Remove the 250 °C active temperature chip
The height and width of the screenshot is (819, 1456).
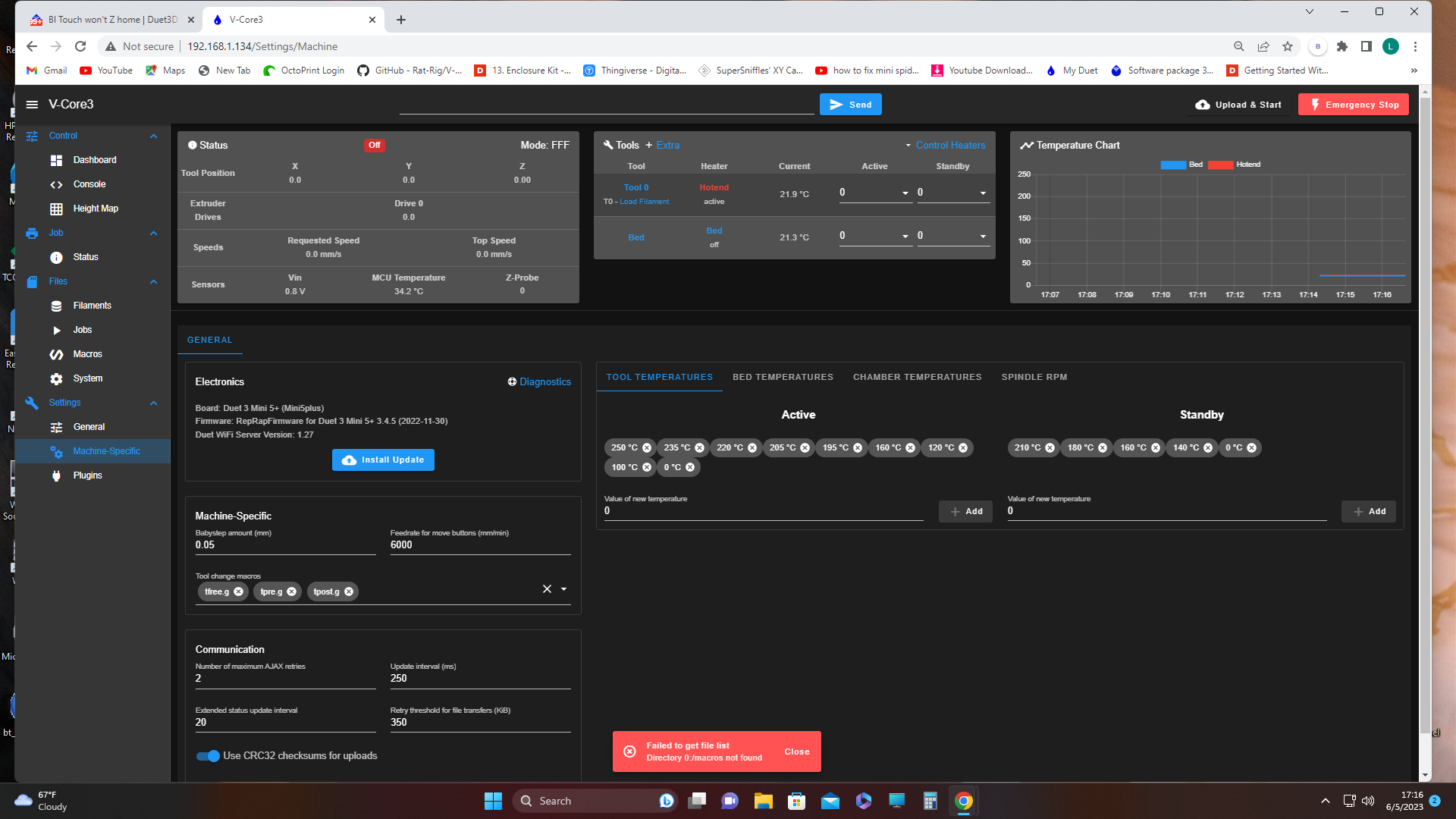[x=647, y=448]
